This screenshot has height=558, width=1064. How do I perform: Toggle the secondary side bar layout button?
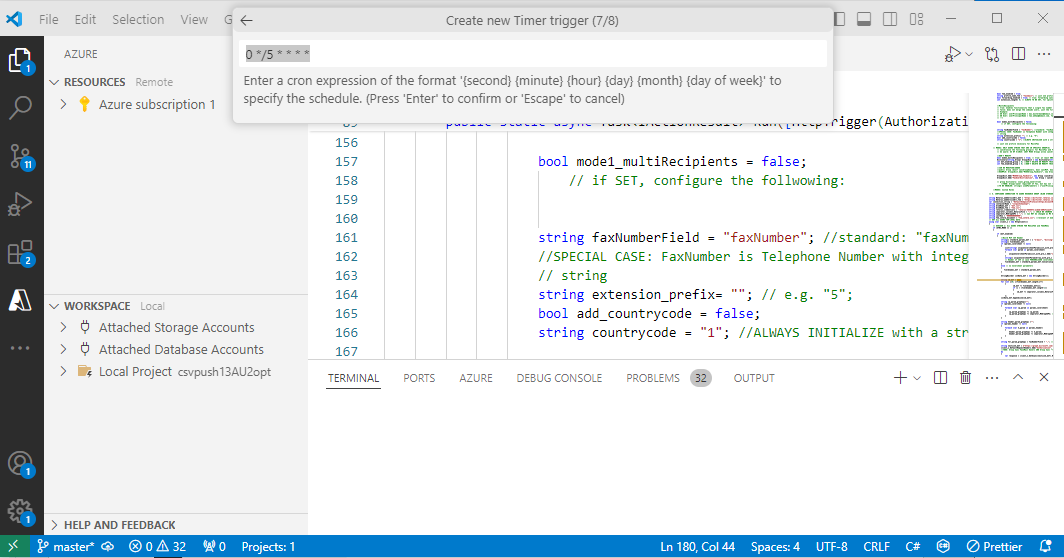pyautogui.click(x=890, y=19)
